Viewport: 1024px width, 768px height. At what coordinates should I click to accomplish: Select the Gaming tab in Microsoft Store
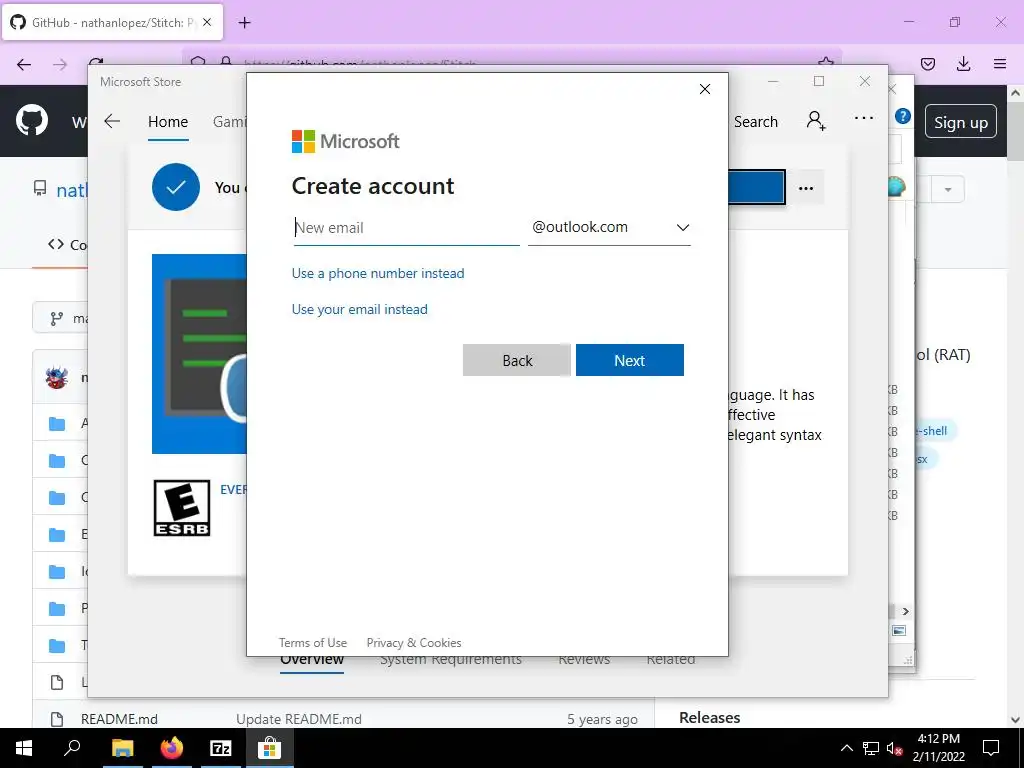(229, 121)
